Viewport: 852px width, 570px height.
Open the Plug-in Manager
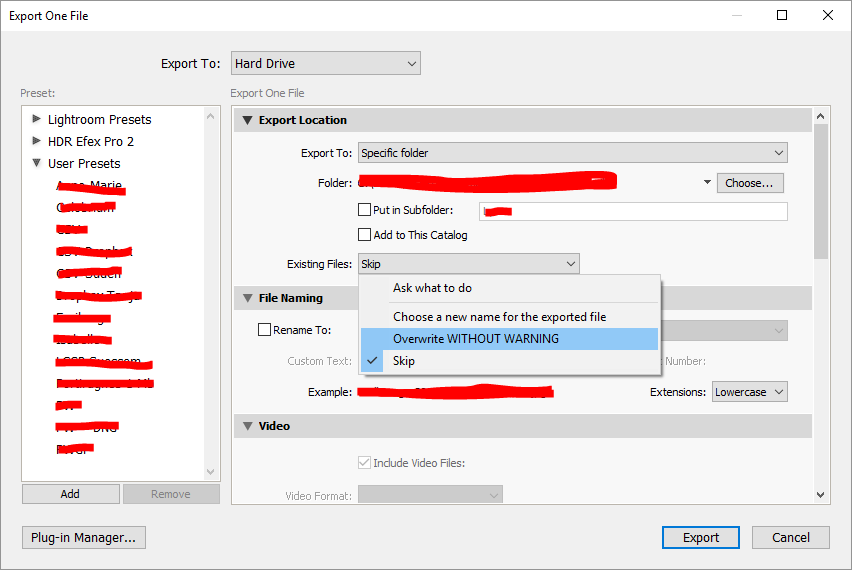[x=84, y=537]
